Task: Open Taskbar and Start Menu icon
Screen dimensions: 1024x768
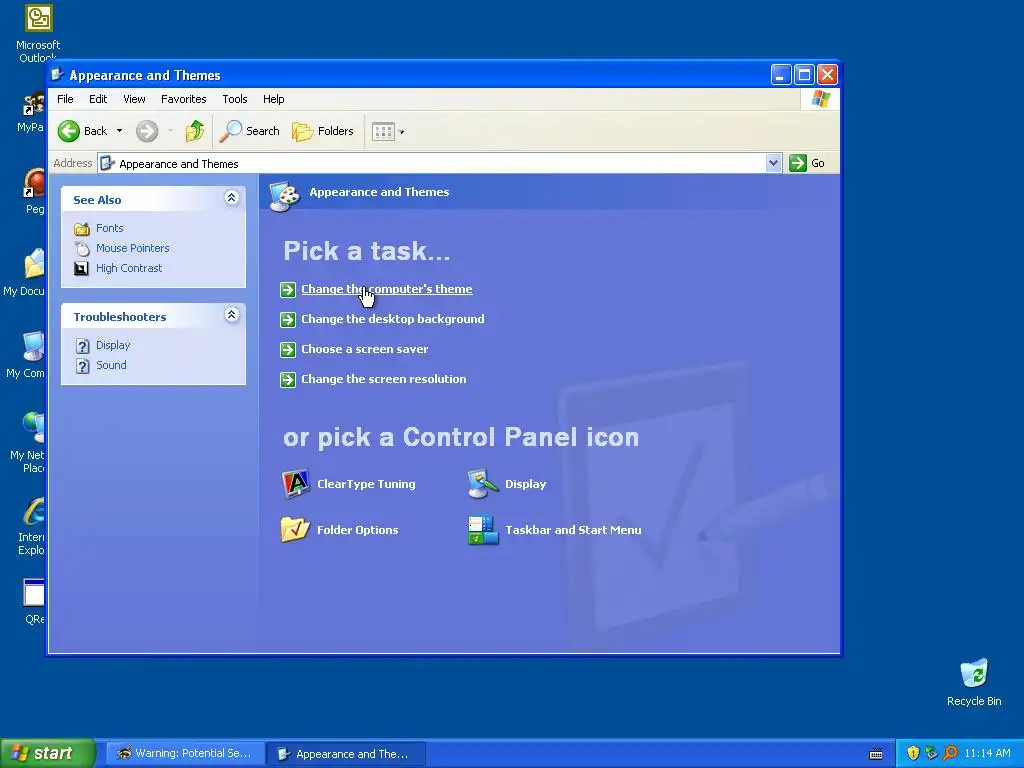Action: 483,530
